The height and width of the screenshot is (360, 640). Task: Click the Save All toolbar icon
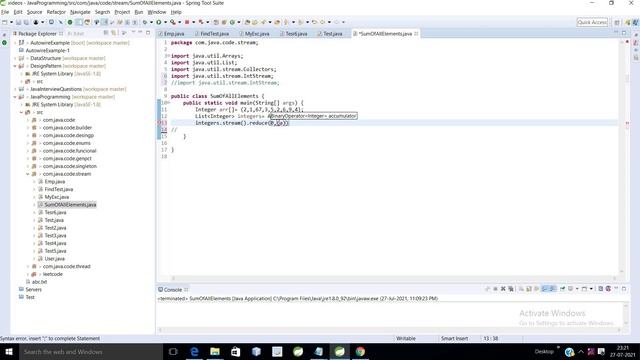pyautogui.click(x=26, y=22)
